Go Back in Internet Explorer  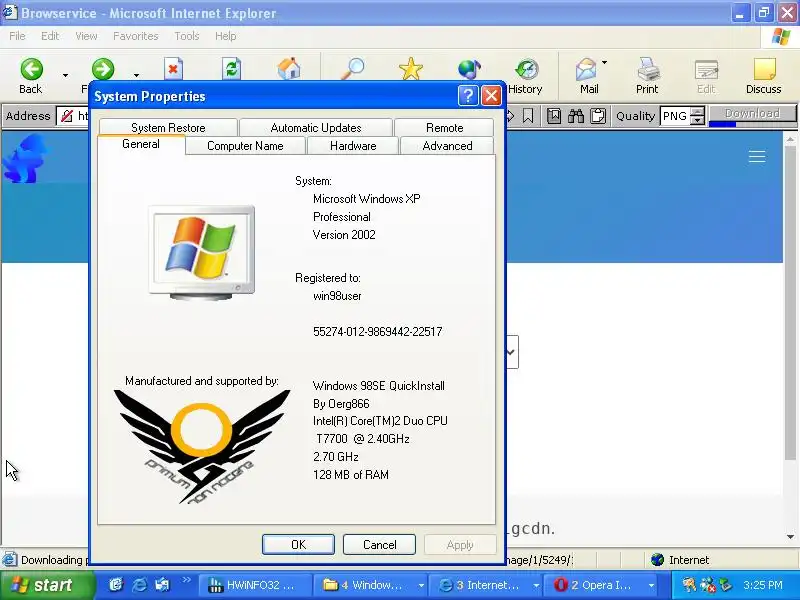tap(31, 76)
